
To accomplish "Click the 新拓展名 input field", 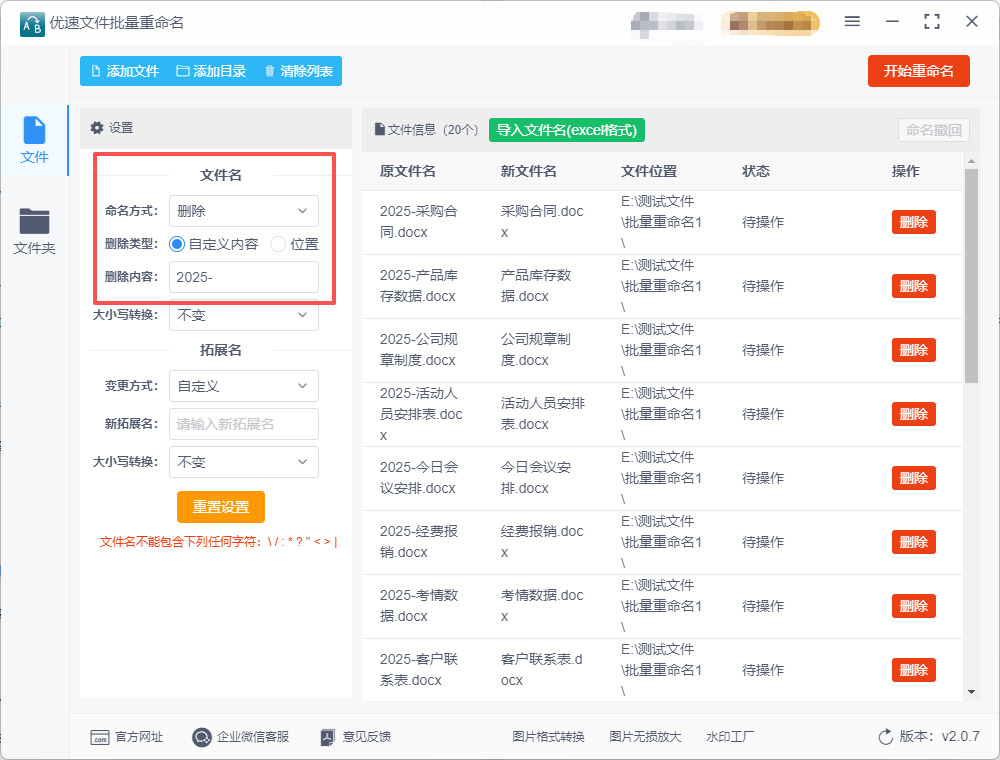I will pyautogui.click(x=244, y=424).
